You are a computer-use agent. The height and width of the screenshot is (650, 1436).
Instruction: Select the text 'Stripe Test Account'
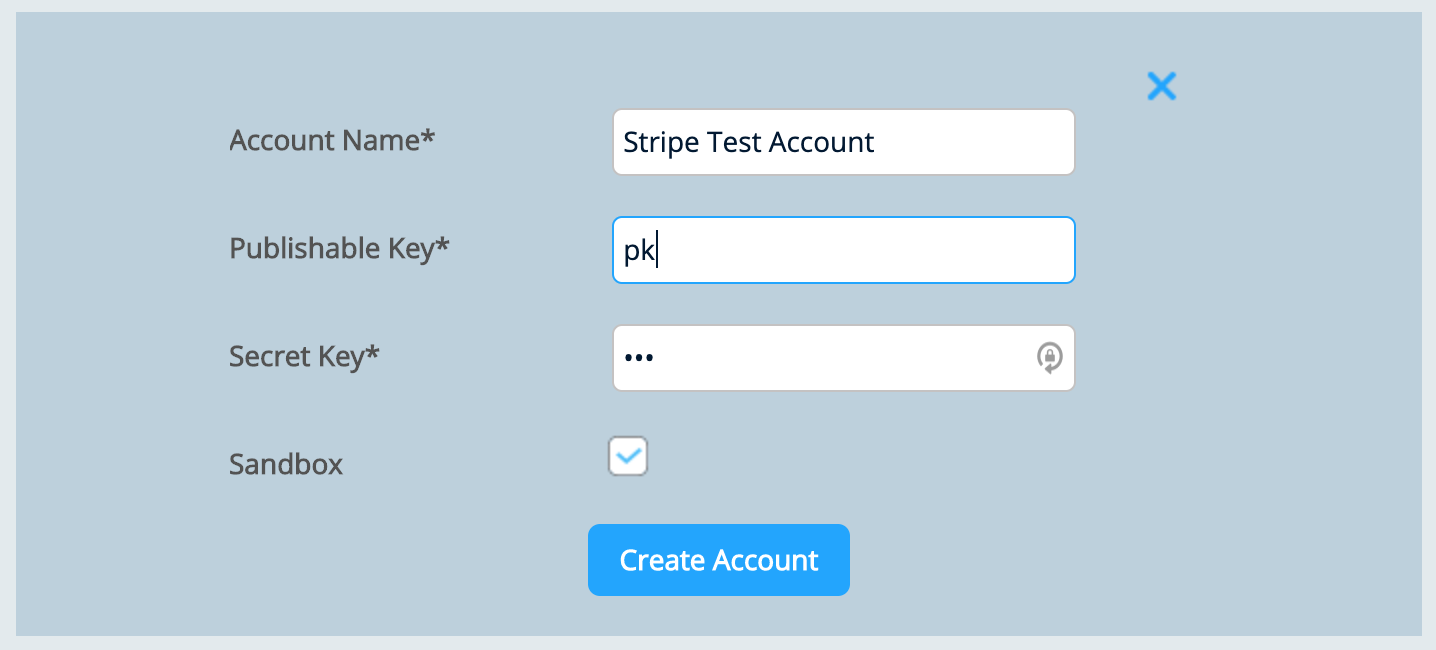pyautogui.click(x=749, y=141)
